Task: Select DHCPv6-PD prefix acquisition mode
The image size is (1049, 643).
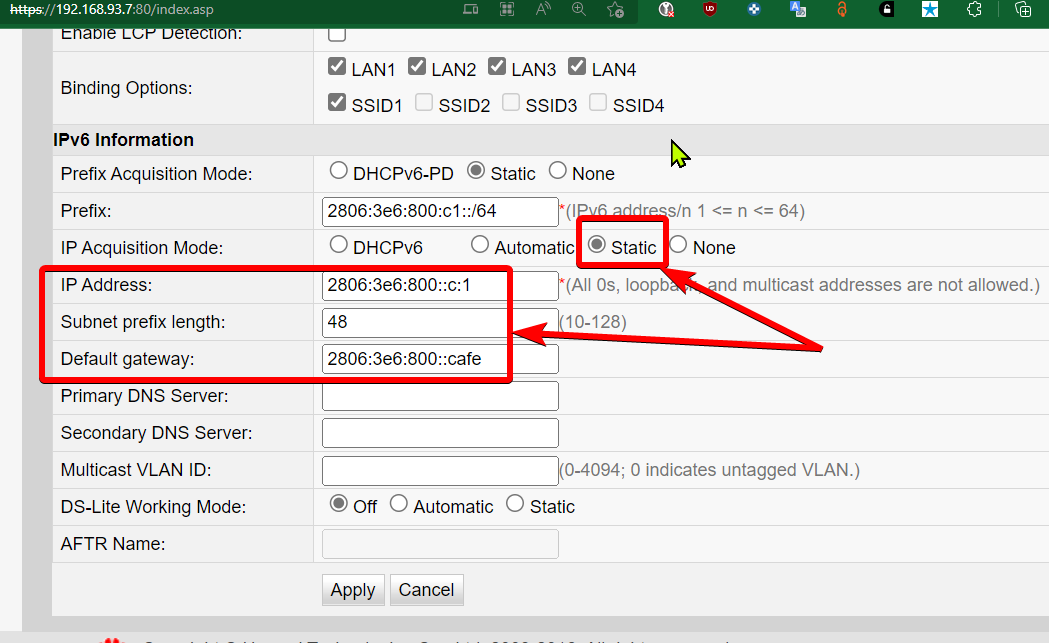Action: click(x=338, y=171)
